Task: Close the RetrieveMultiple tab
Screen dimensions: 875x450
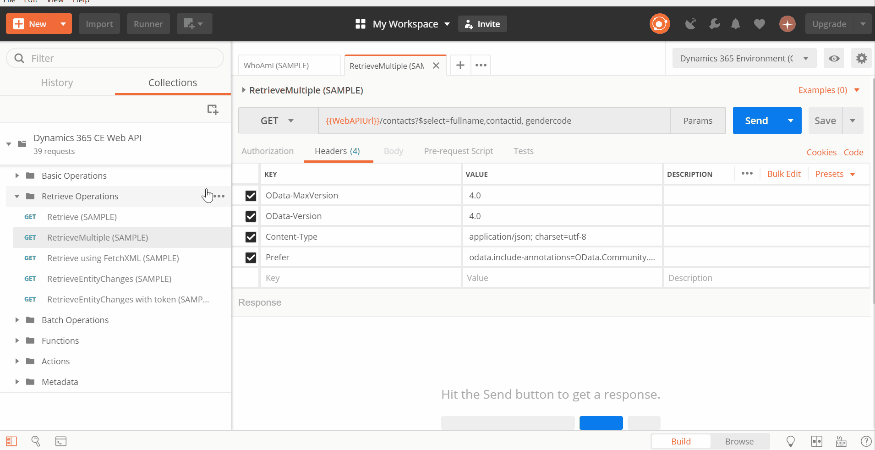Action: coord(436,65)
